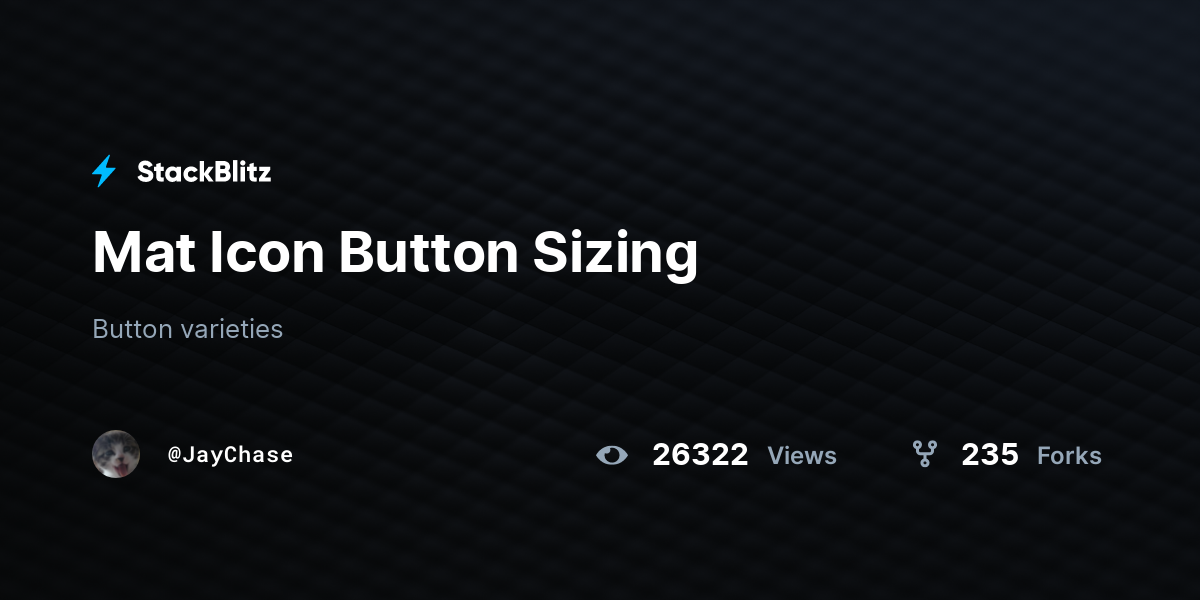Click the StackBlitz lightning bolt icon
This screenshot has height=600, width=1200.
(x=104, y=172)
